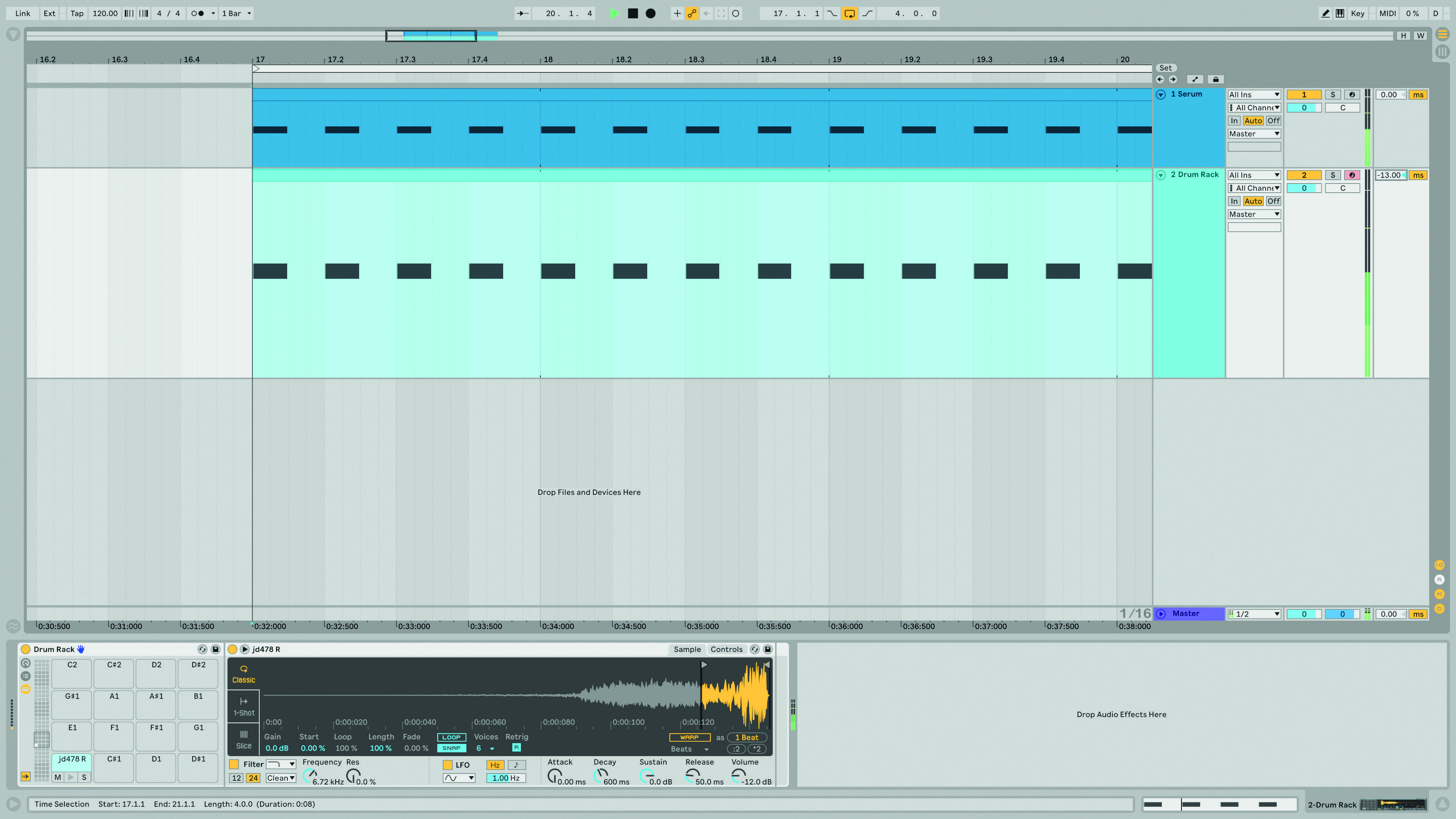Save Drum Rack preset disk icon

[x=215, y=650]
